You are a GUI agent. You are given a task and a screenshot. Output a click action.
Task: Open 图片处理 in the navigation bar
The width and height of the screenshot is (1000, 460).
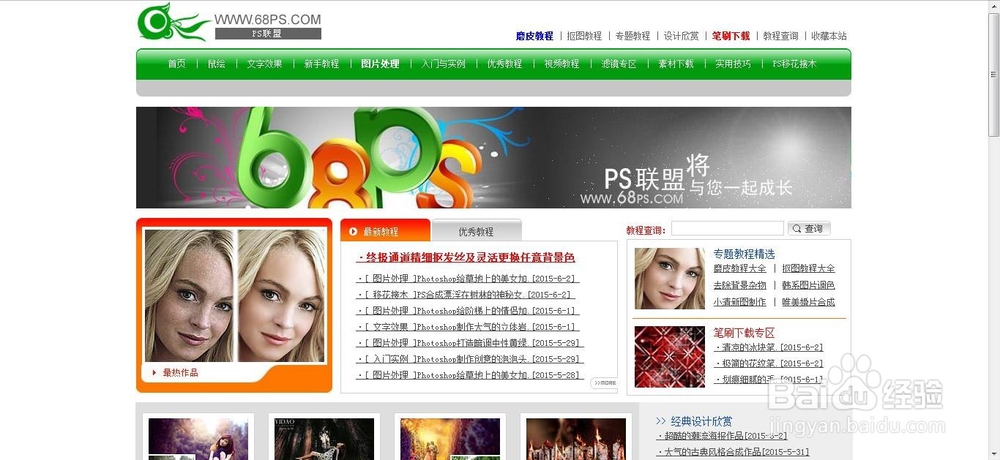(x=380, y=64)
